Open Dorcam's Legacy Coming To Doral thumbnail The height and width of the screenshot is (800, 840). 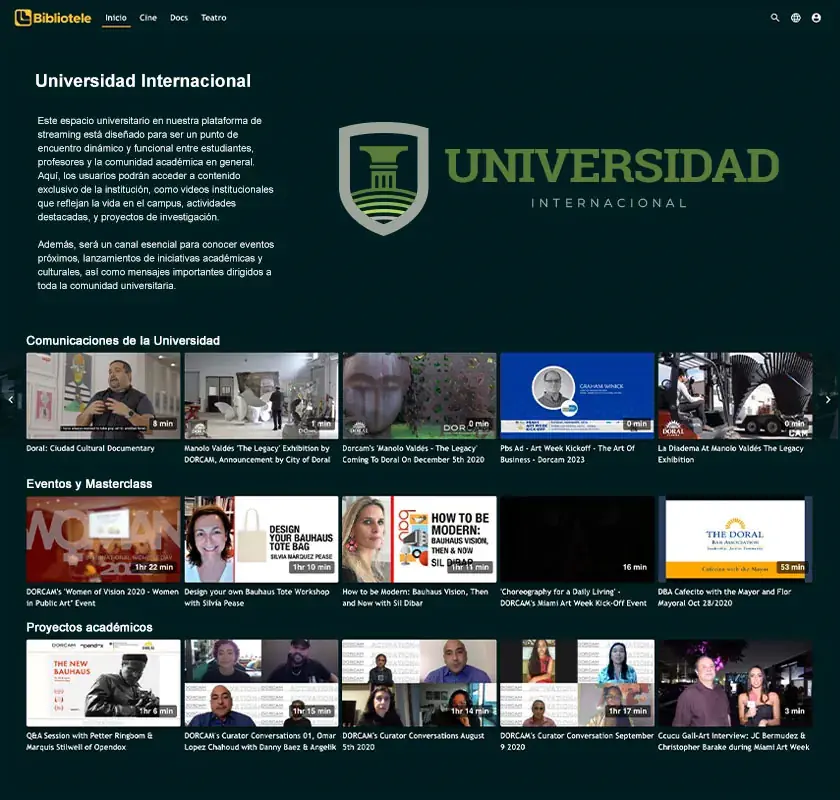point(419,395)
